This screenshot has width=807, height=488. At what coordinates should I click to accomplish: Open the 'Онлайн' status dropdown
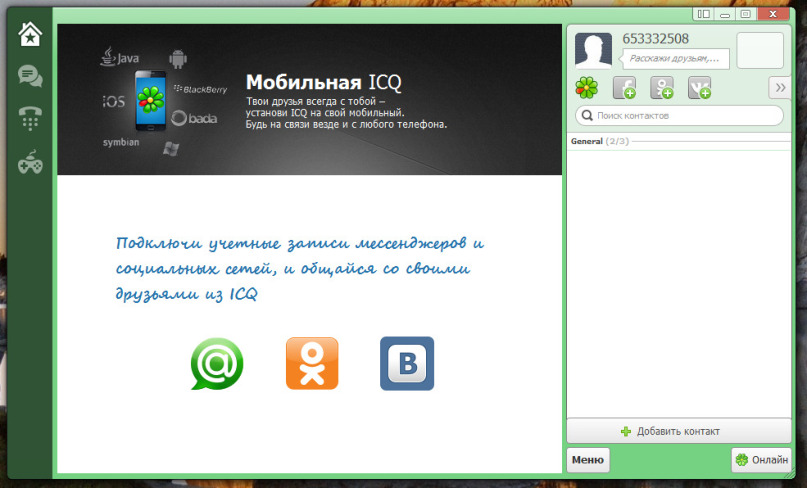point(762,460)
